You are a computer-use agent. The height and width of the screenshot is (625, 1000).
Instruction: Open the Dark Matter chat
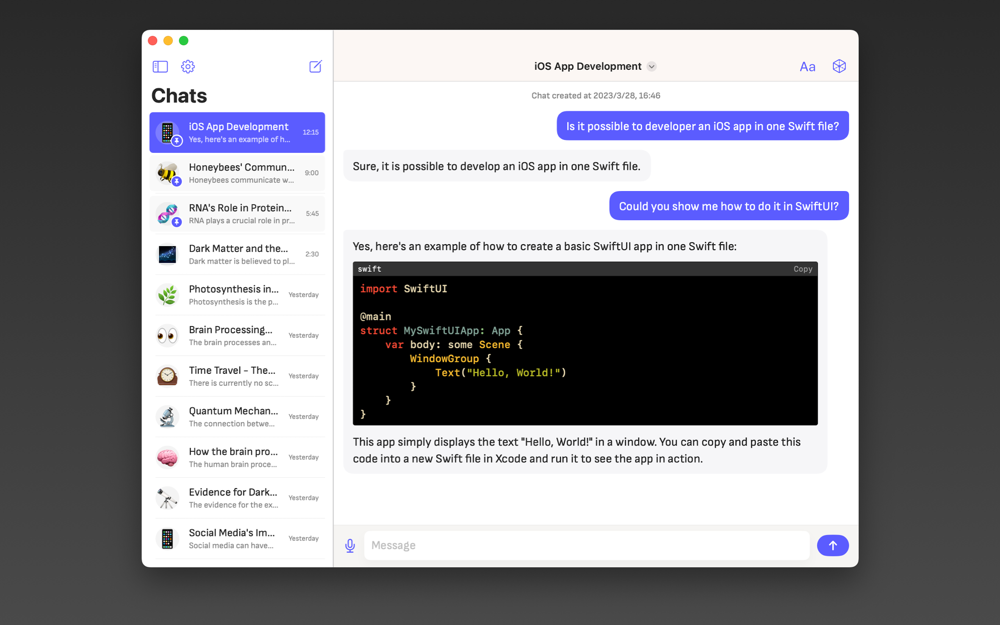[x=237, y=254]
